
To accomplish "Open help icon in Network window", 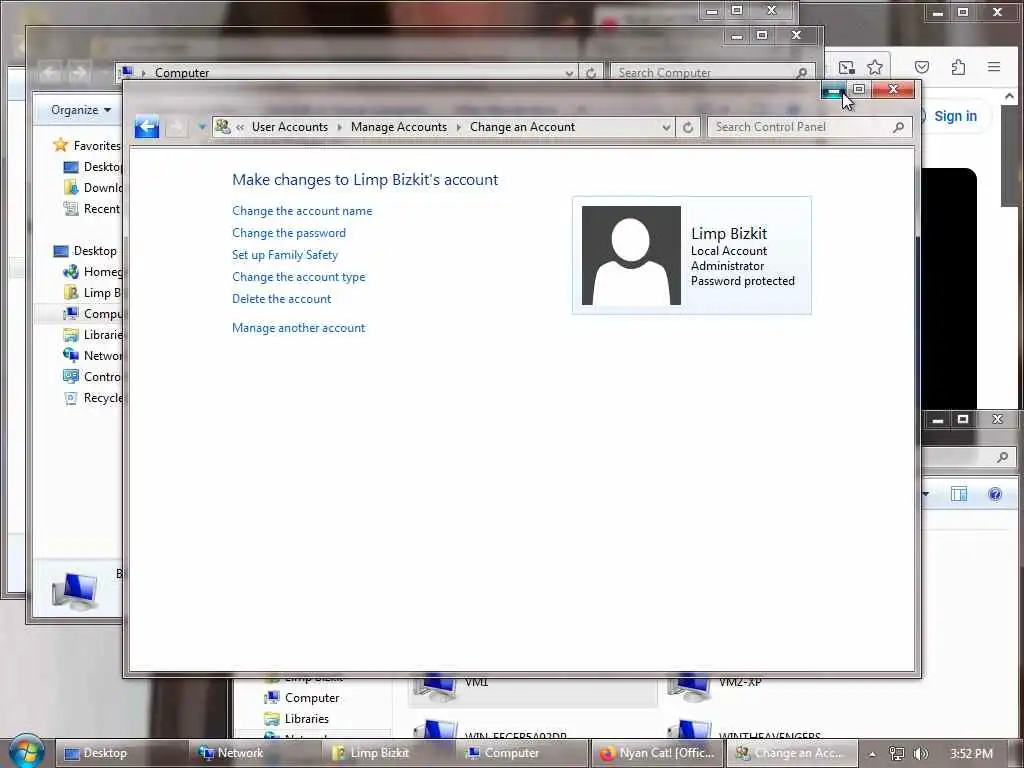I will click(x=995, y=494).
